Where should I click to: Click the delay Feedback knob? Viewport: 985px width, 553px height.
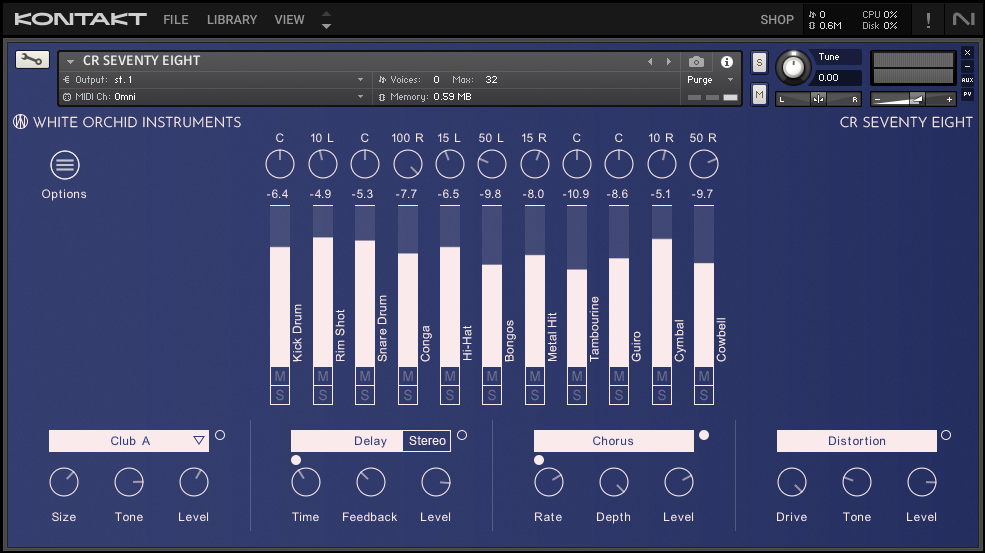(x=371, y=482)
